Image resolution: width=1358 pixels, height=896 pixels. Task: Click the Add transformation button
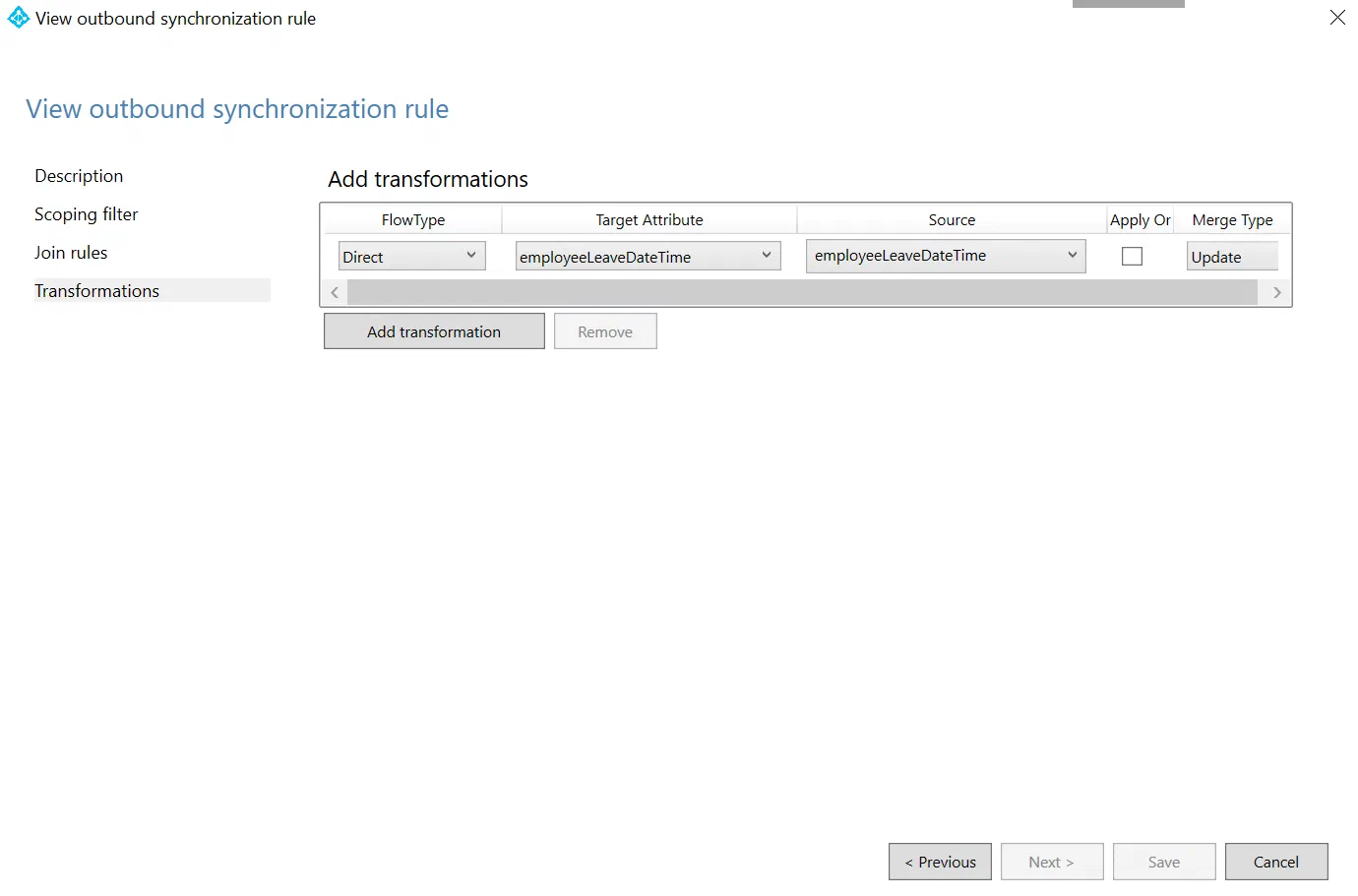[434, 331]
